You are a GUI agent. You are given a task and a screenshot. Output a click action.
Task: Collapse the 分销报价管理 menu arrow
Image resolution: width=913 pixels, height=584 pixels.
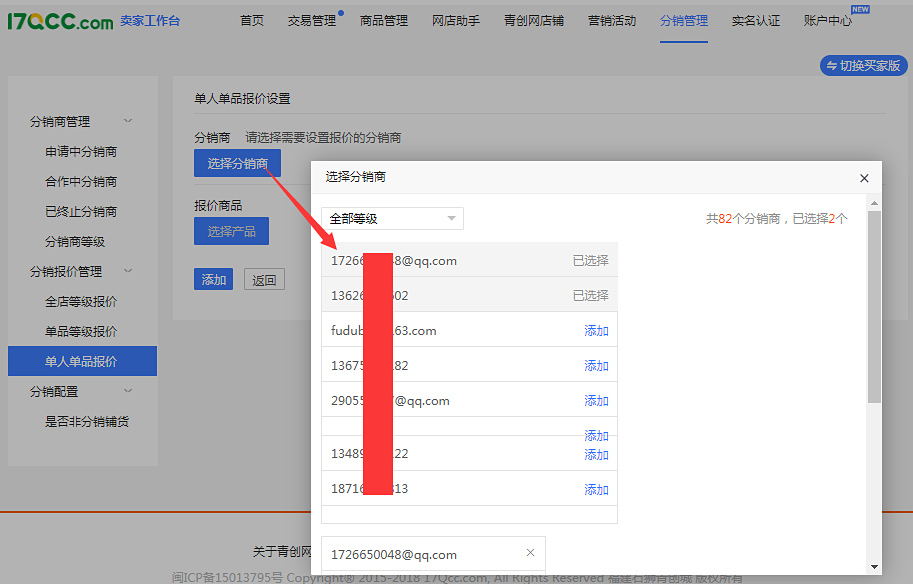tap(127, 270)
